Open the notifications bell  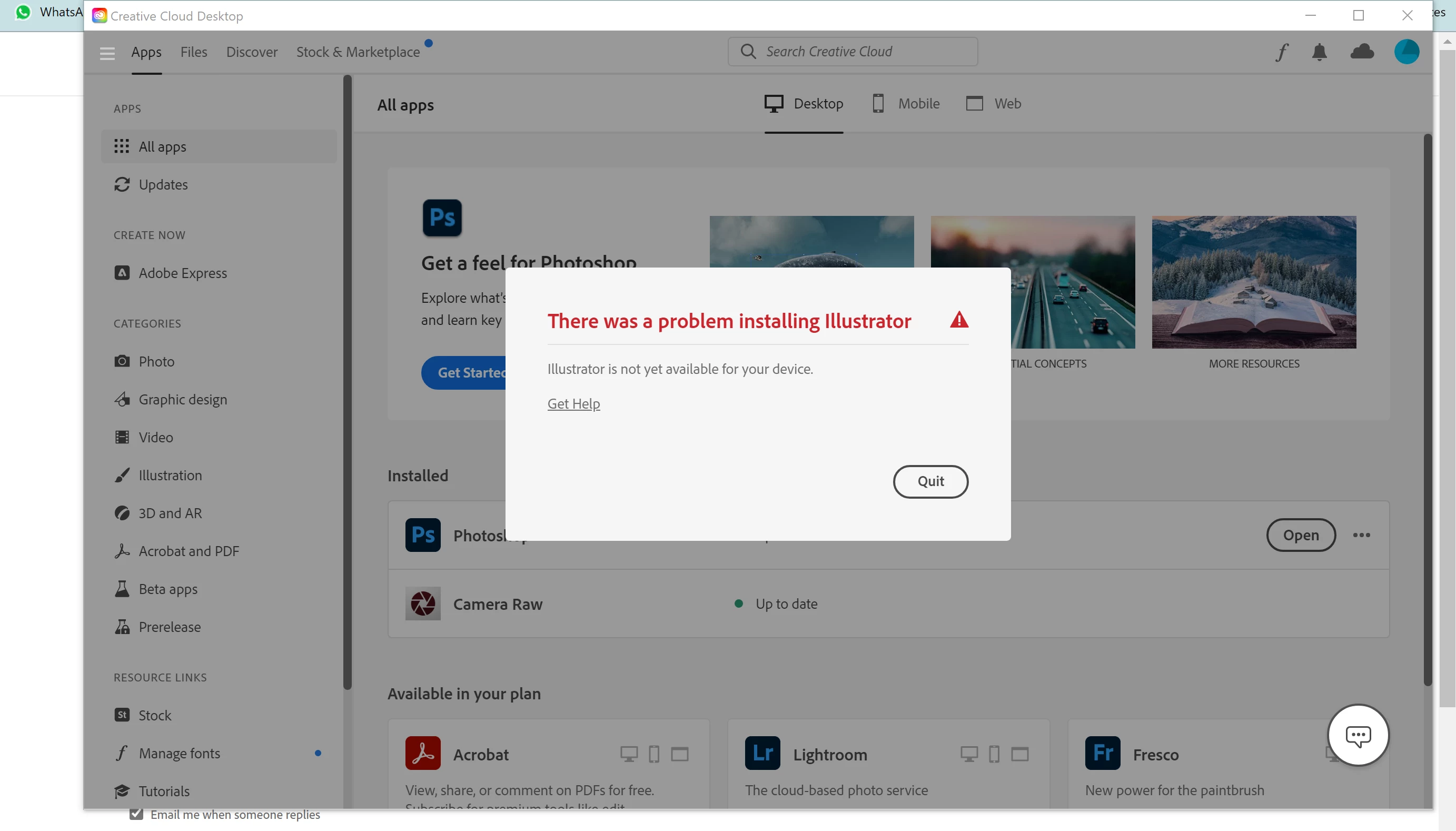1319,52
